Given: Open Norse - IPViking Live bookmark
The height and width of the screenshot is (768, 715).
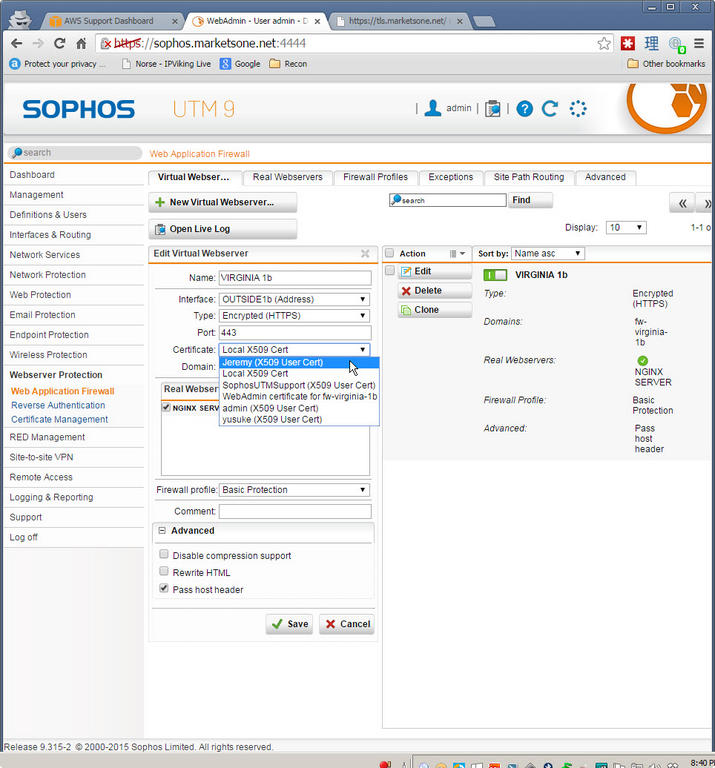Looking at the screenshot, I should tap(167, 64).
